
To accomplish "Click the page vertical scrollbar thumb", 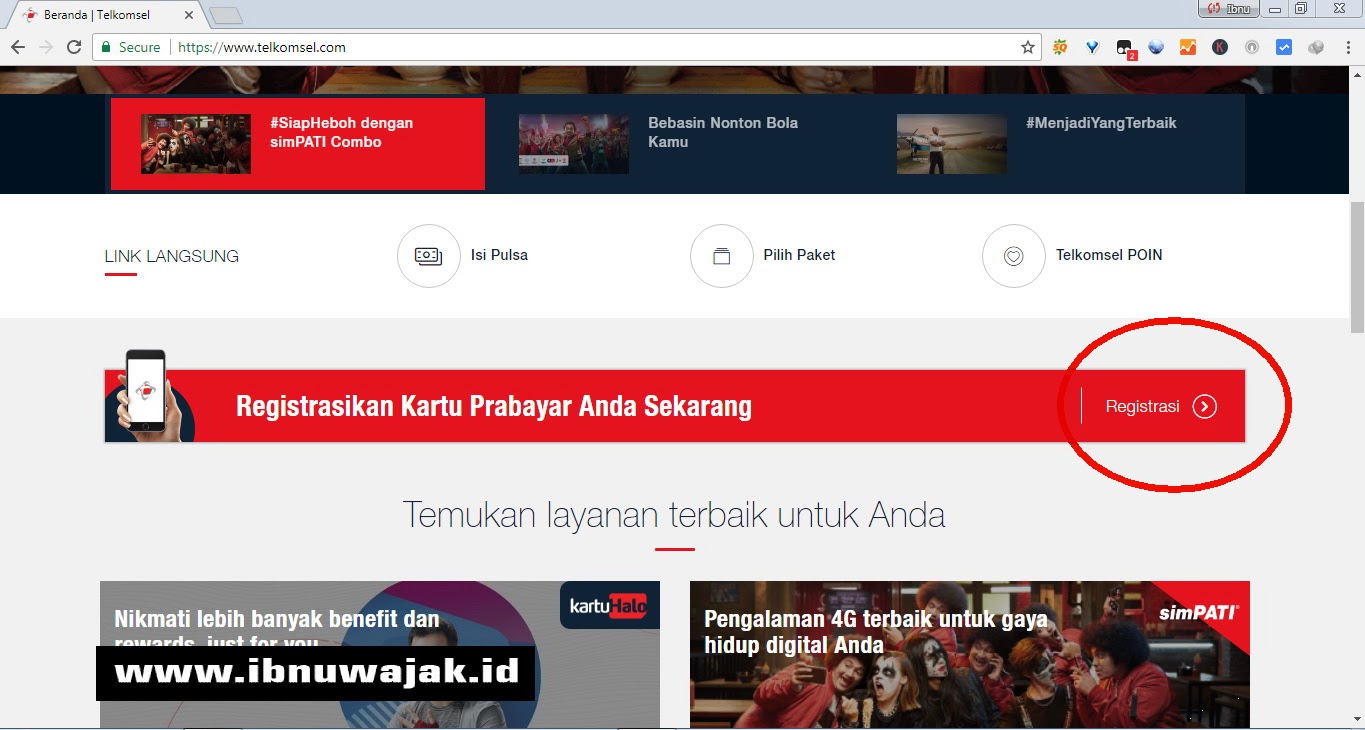I will (x=1357, y=266).
